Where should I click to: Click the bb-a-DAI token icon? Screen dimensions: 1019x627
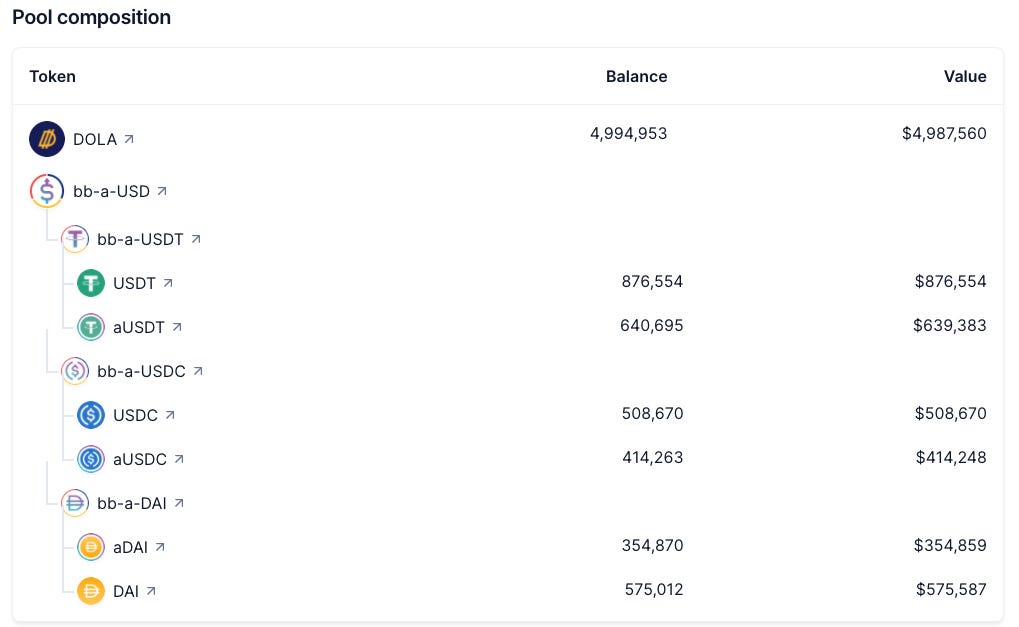(75, 503)
